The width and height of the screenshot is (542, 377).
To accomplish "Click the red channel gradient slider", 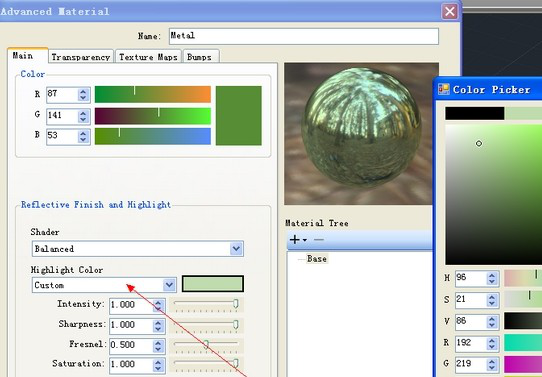I will pyautogui.click(x=153, y=94).
